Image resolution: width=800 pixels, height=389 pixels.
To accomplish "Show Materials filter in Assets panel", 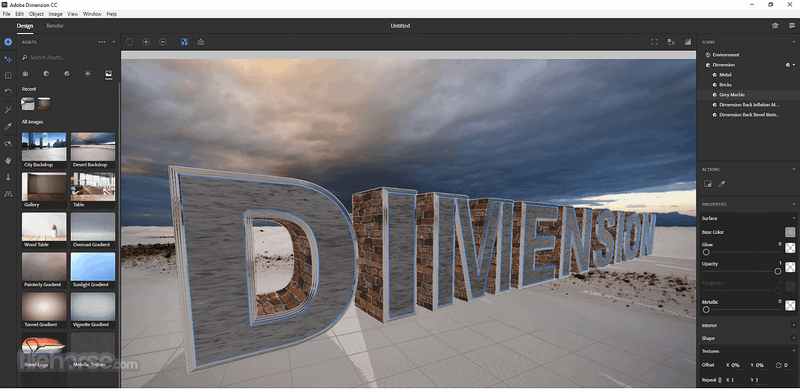I will pos(46,74).
